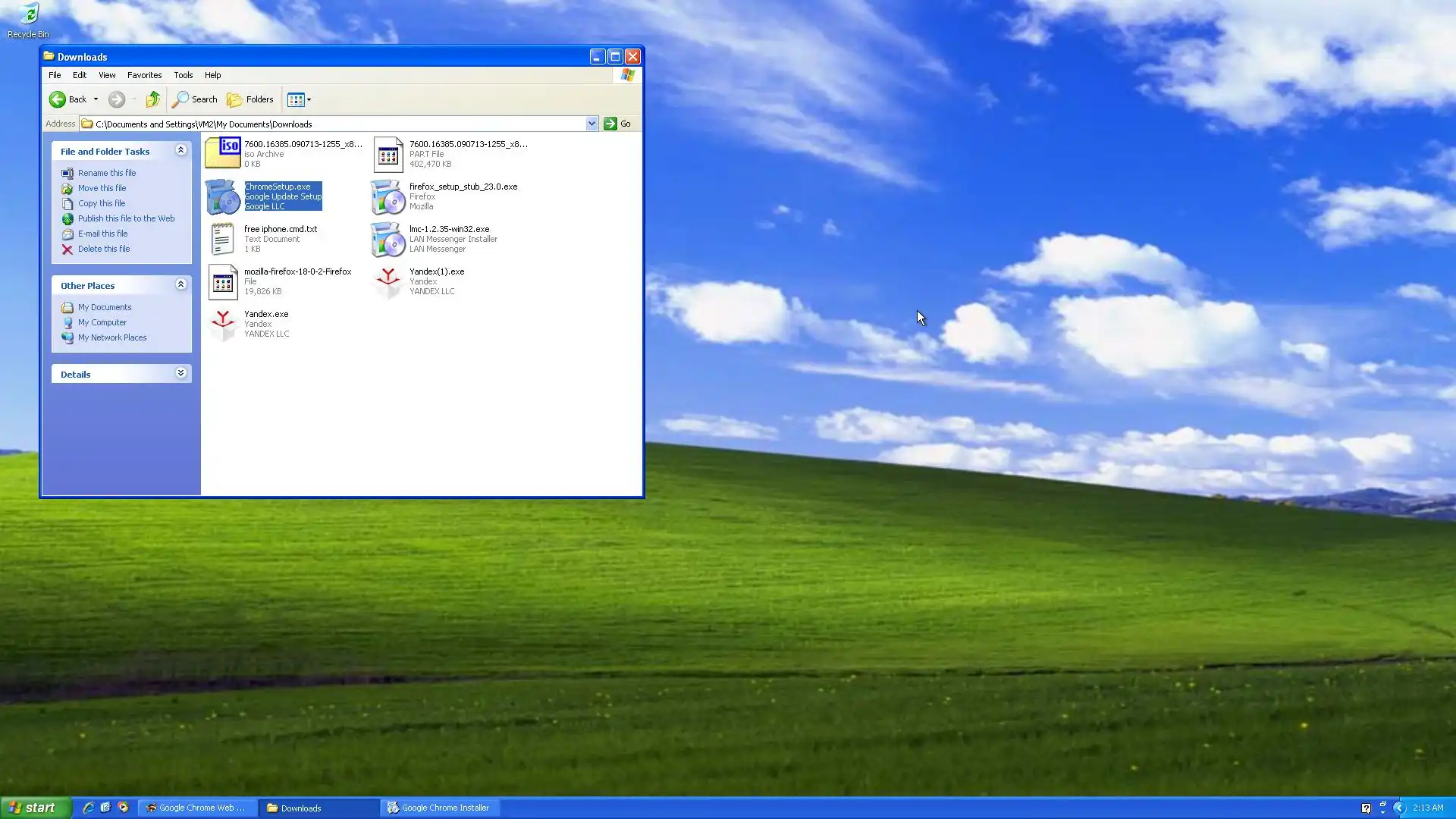This screenshot has height=819, width=1456.
Task: Collapse the File and Folder Tasks panel
Action: [180, 150]
